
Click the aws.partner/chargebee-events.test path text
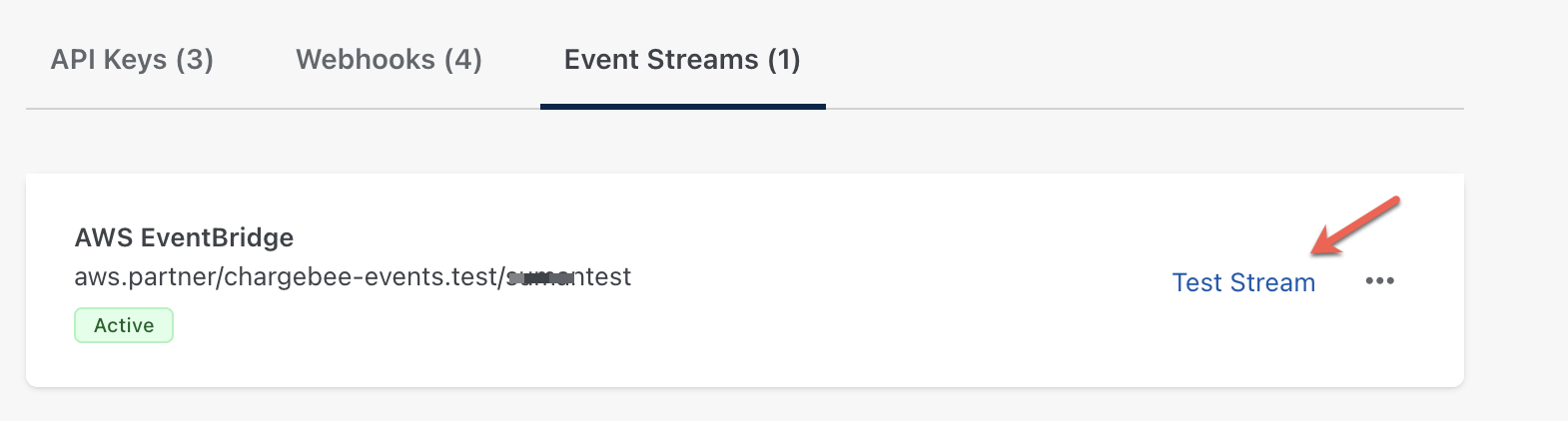pos(286,276)
